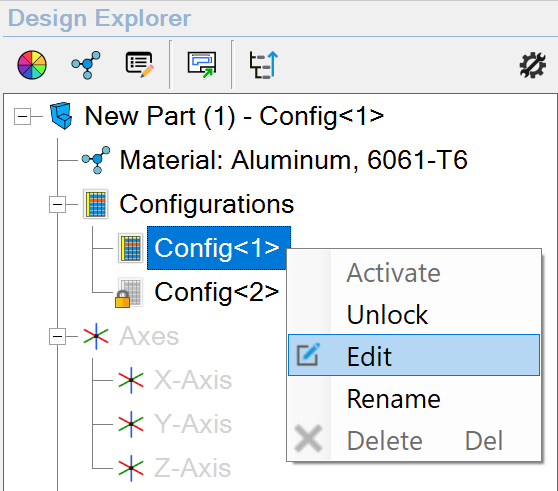Screen dimensions: 558x491
Task: Select New Part (1) - Config<1> label
Action: 234,116
